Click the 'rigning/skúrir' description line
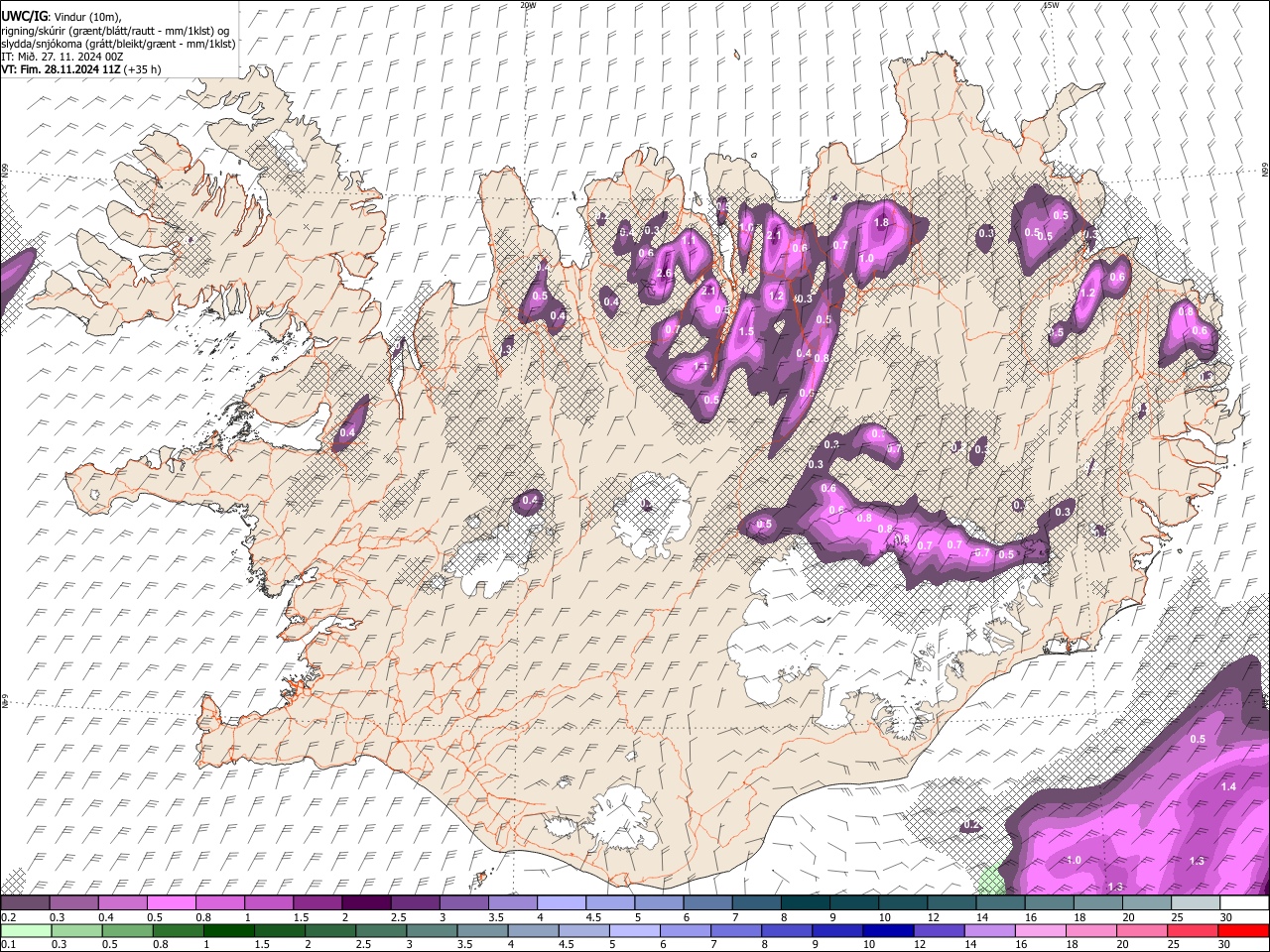 coord(115,31)
